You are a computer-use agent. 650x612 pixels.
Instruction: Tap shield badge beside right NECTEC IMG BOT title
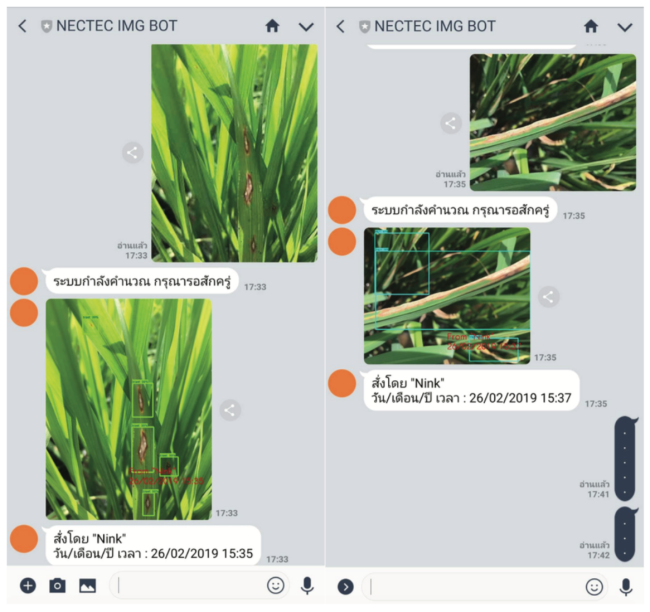(364, 27)
